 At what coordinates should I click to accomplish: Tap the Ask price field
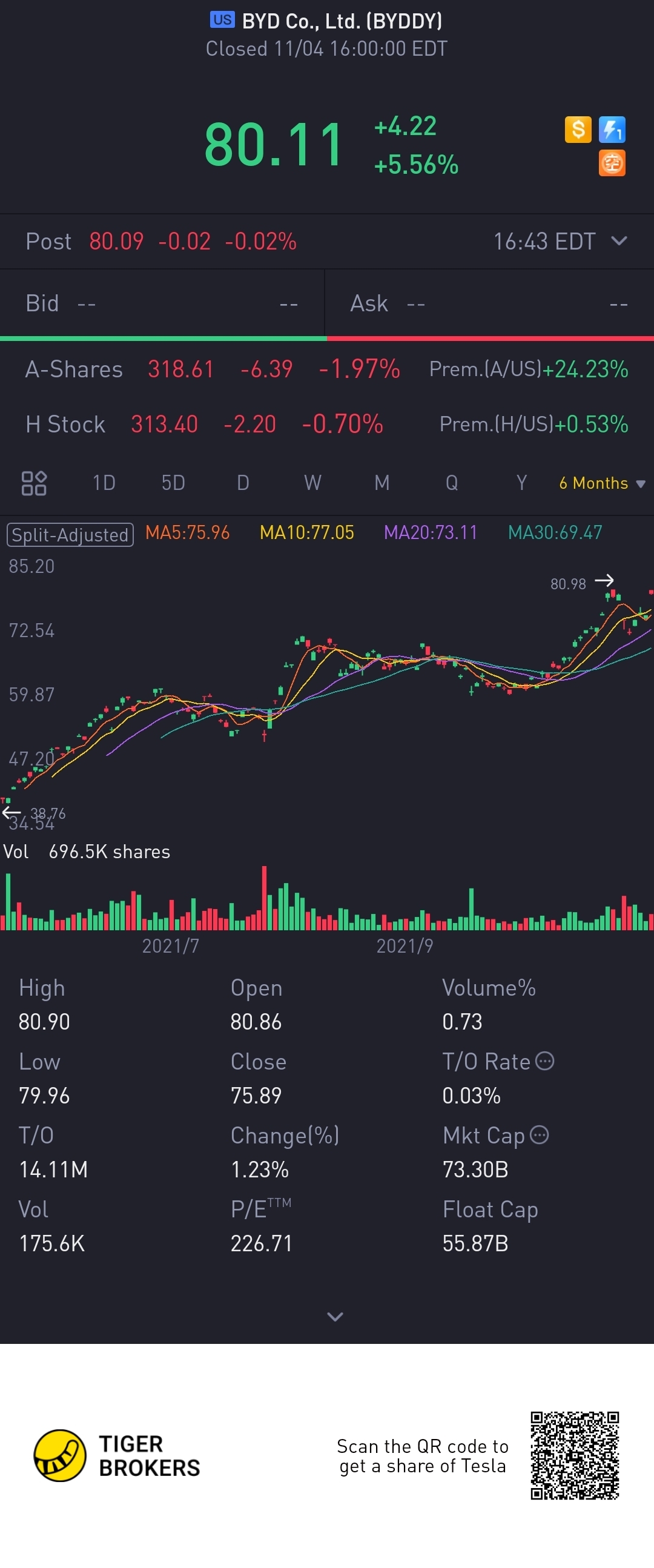coord(490,303)
